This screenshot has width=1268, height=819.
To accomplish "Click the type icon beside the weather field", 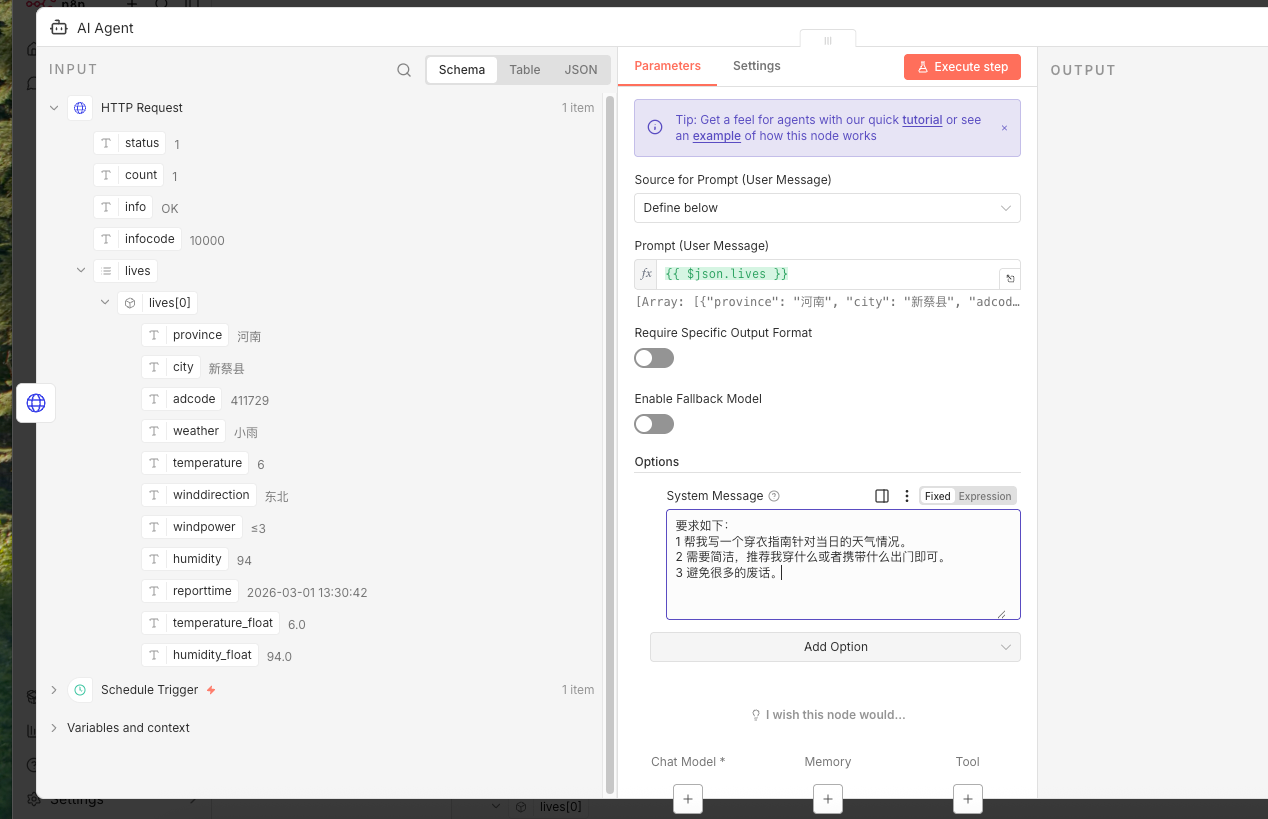I will pos(154,431).
